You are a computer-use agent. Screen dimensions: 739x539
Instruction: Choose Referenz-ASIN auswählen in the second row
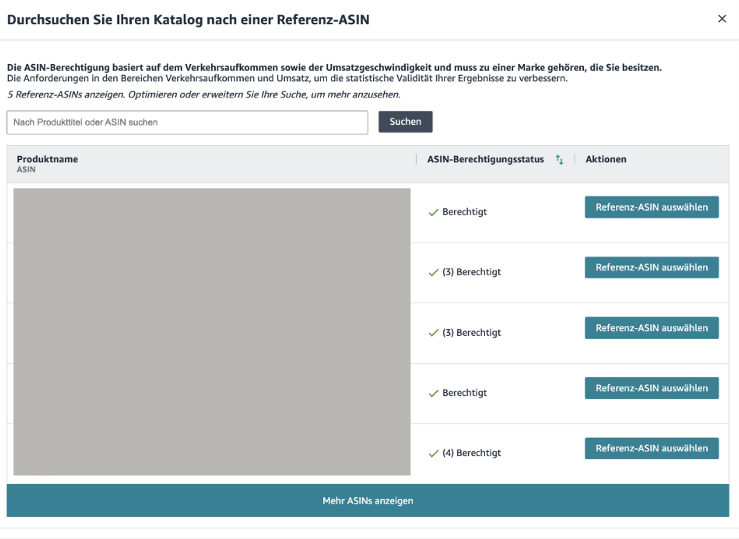651,267
